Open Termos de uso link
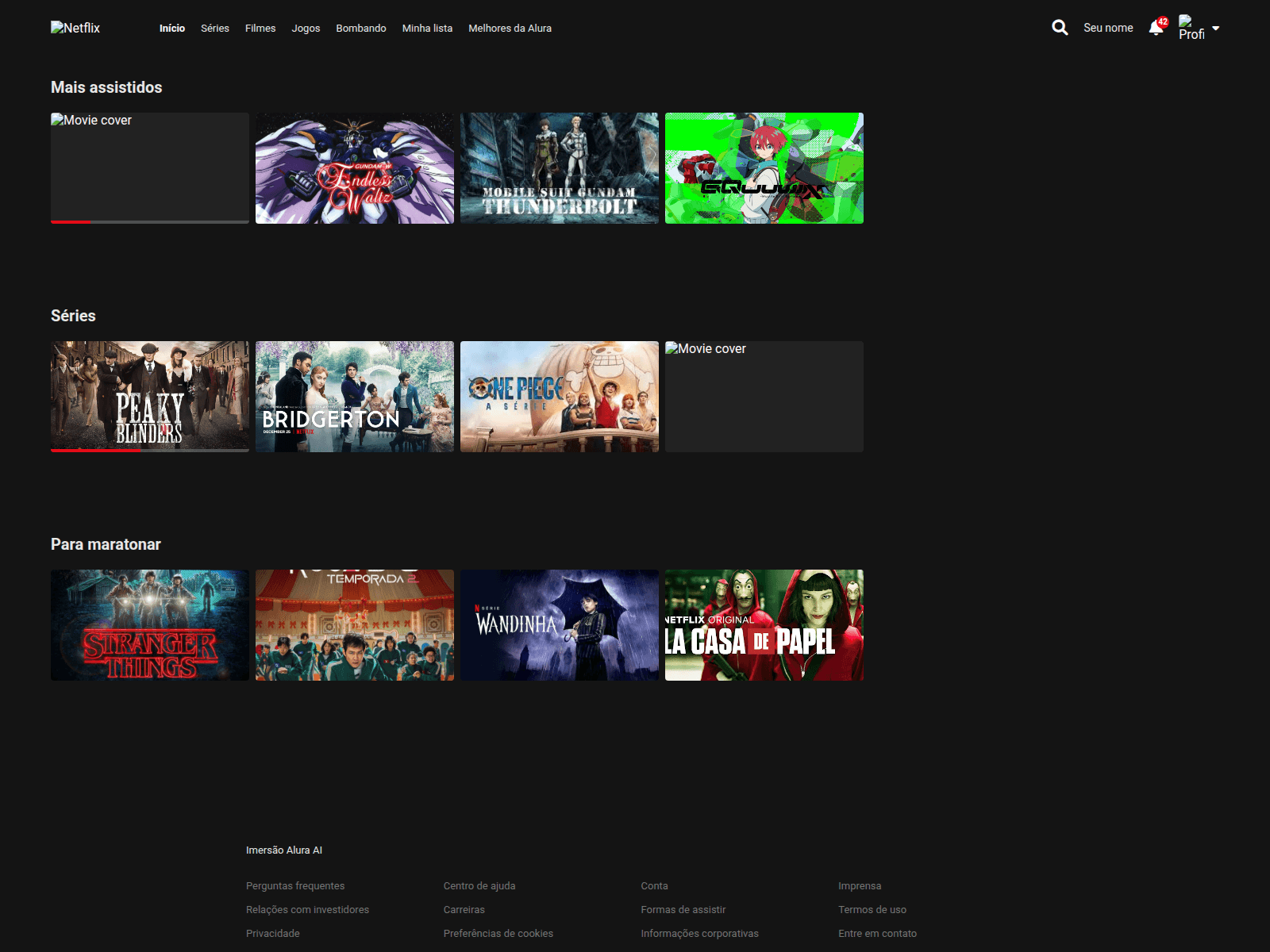The height and width of the screenshot is (952, 1270). [x=872, y=910]
